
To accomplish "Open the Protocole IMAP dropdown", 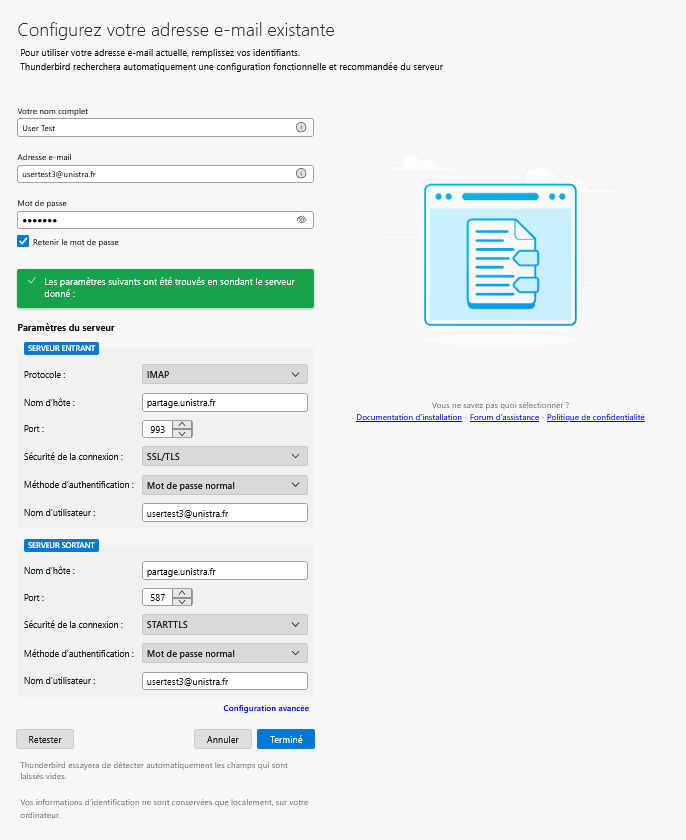I will (225, 374).
